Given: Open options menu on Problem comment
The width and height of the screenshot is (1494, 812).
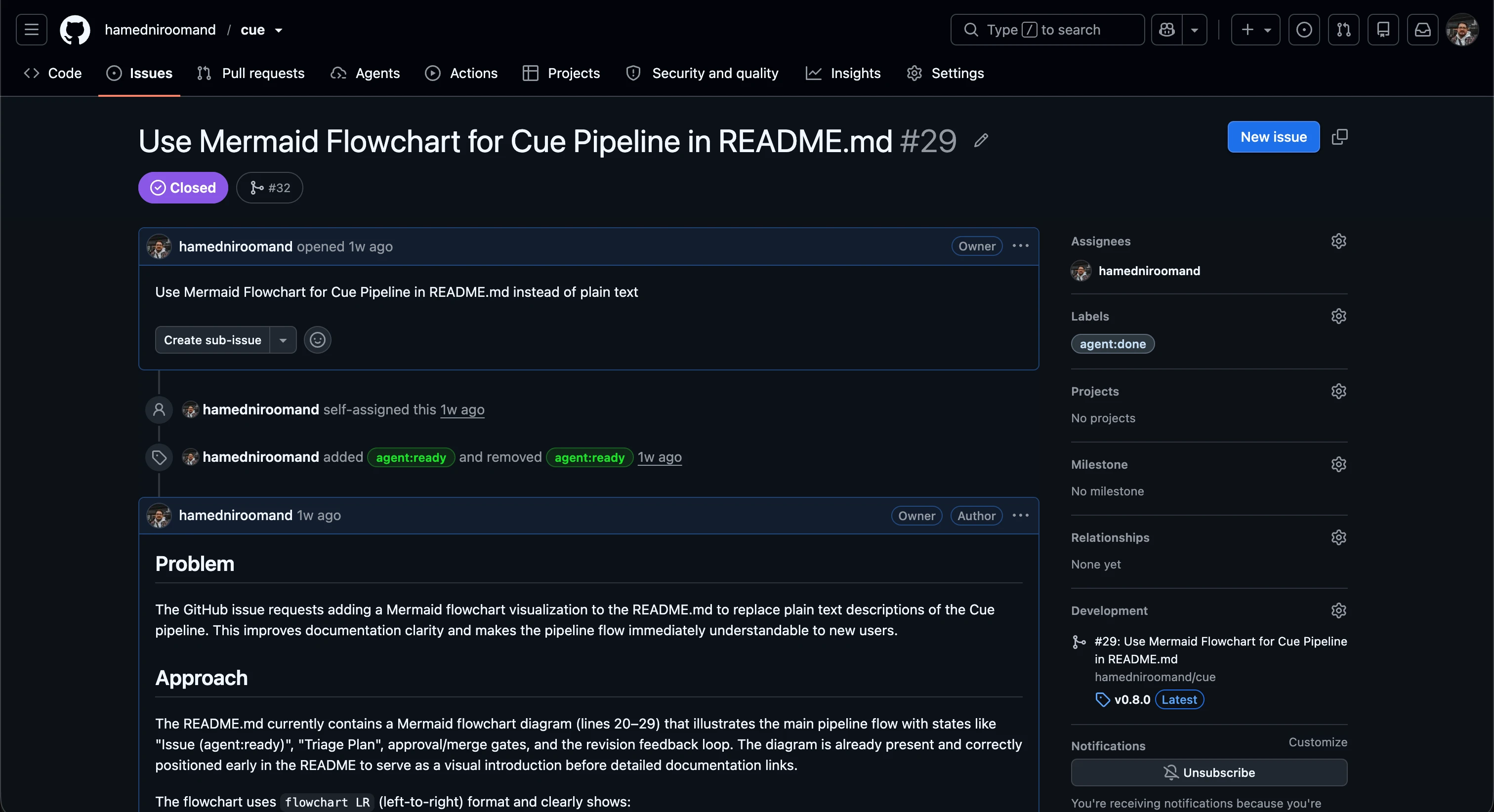Looking at the screenshot, I should (x=1020, y=515).
